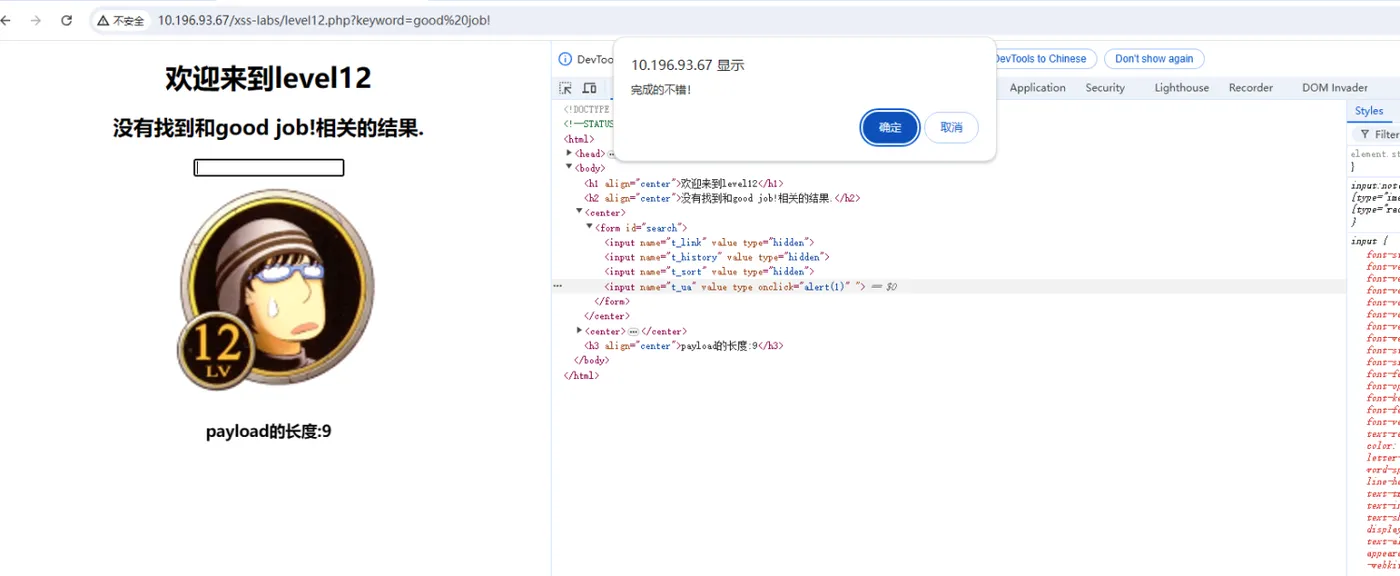This screenshot has width=1400, height=576.
Task: Select the input name="t_sort" node
Action: pos(709,271)
